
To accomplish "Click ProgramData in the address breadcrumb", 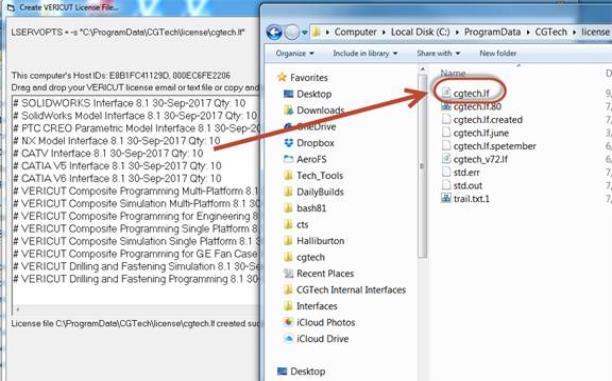I will pyautogui.click(x=492, y=32).
